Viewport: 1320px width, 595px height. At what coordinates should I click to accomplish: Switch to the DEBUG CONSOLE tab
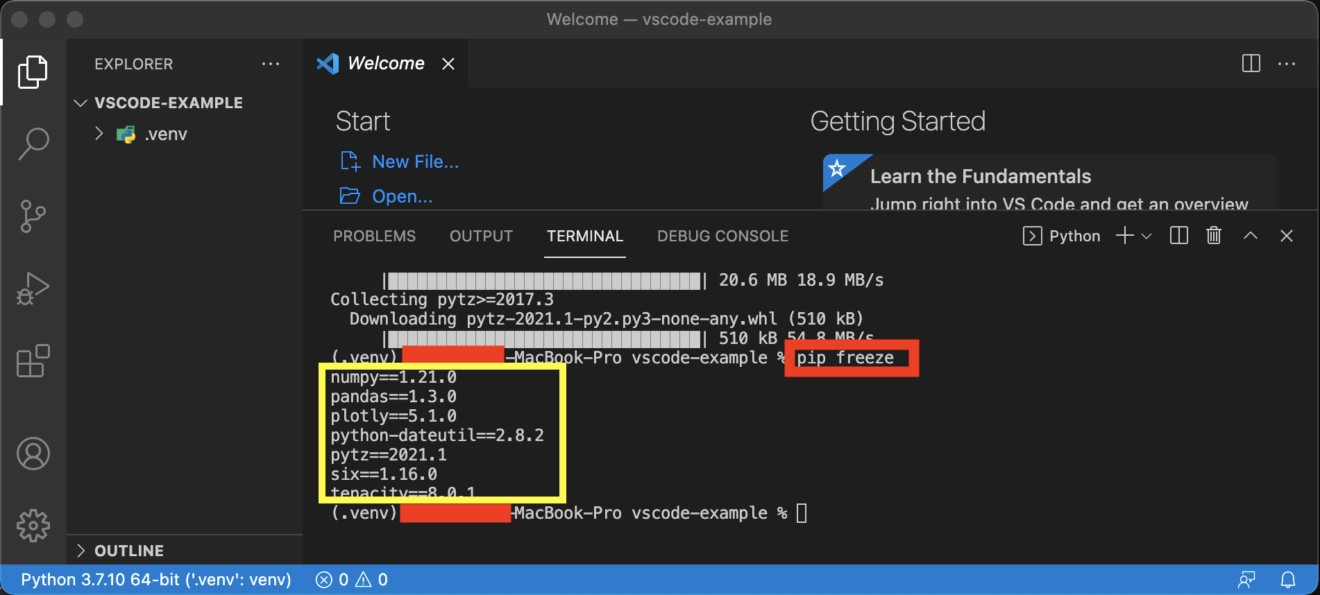tap(722, 236)
